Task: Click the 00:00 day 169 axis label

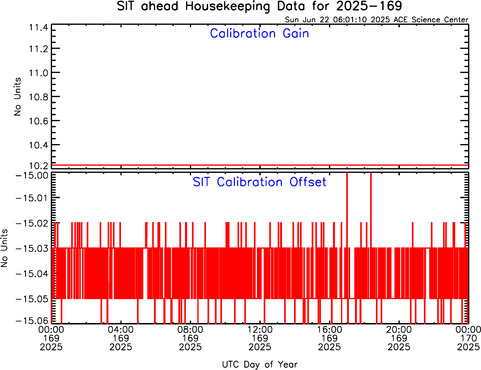Action: pyautogui.click(x=51, y=338)
